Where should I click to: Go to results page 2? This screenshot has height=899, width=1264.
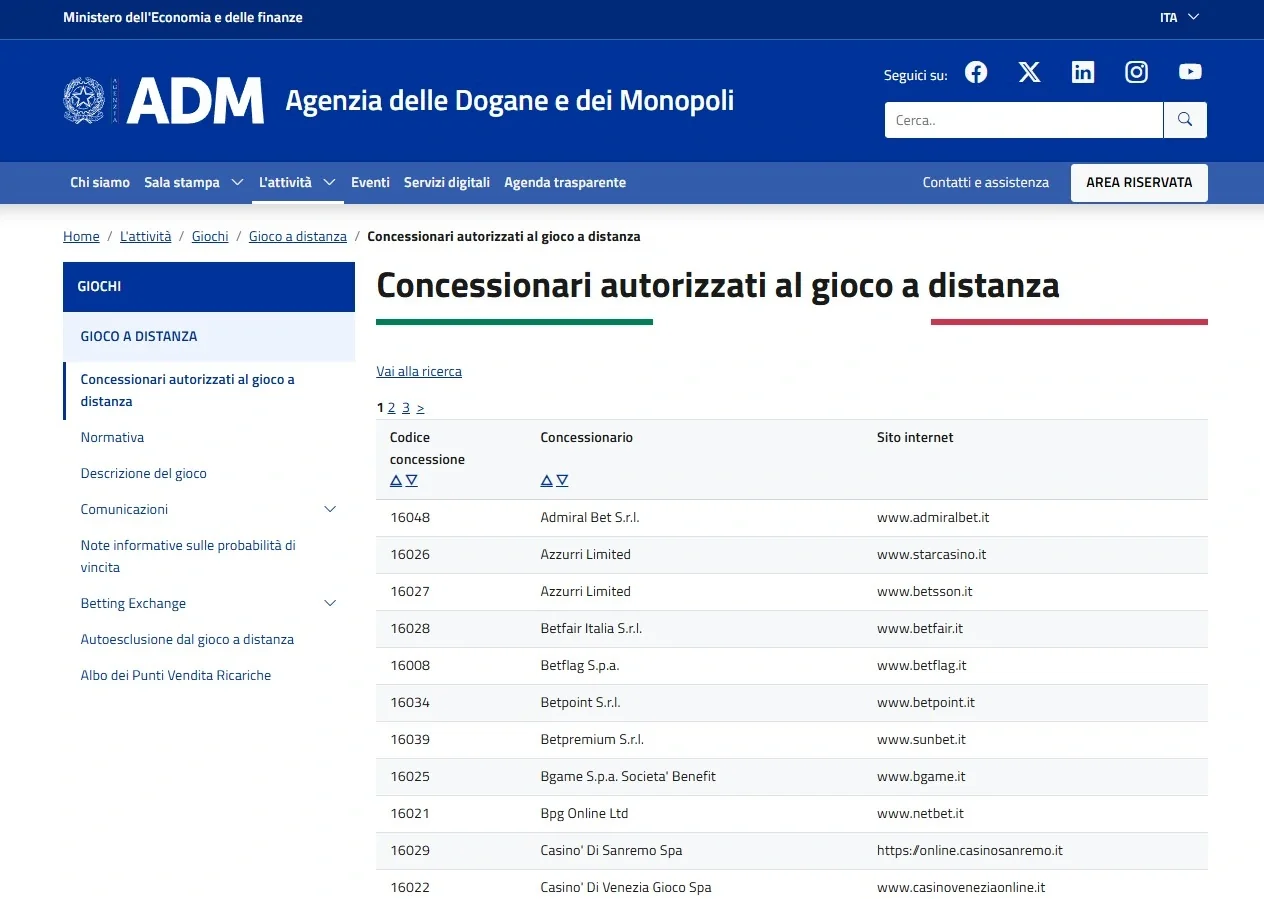[392, 408]
